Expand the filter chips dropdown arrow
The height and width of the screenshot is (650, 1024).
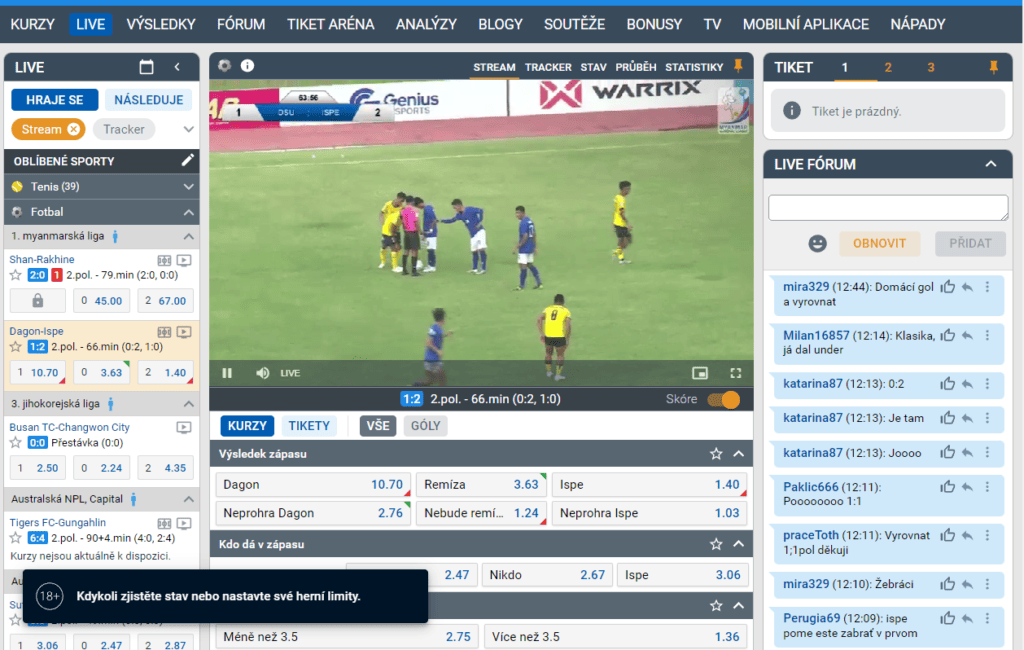click(188, 129)
